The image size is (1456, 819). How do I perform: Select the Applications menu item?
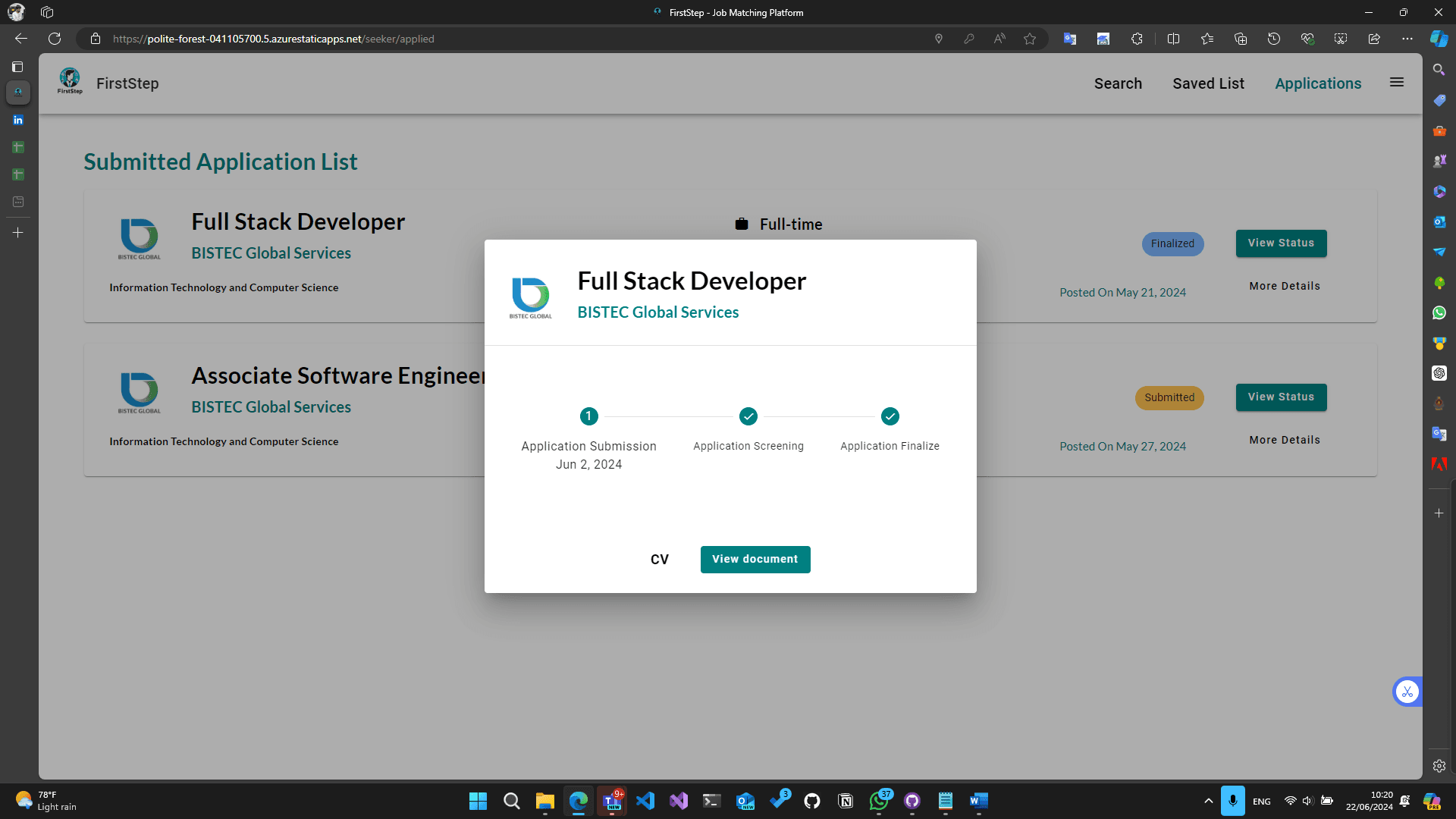click(1319, 83)
